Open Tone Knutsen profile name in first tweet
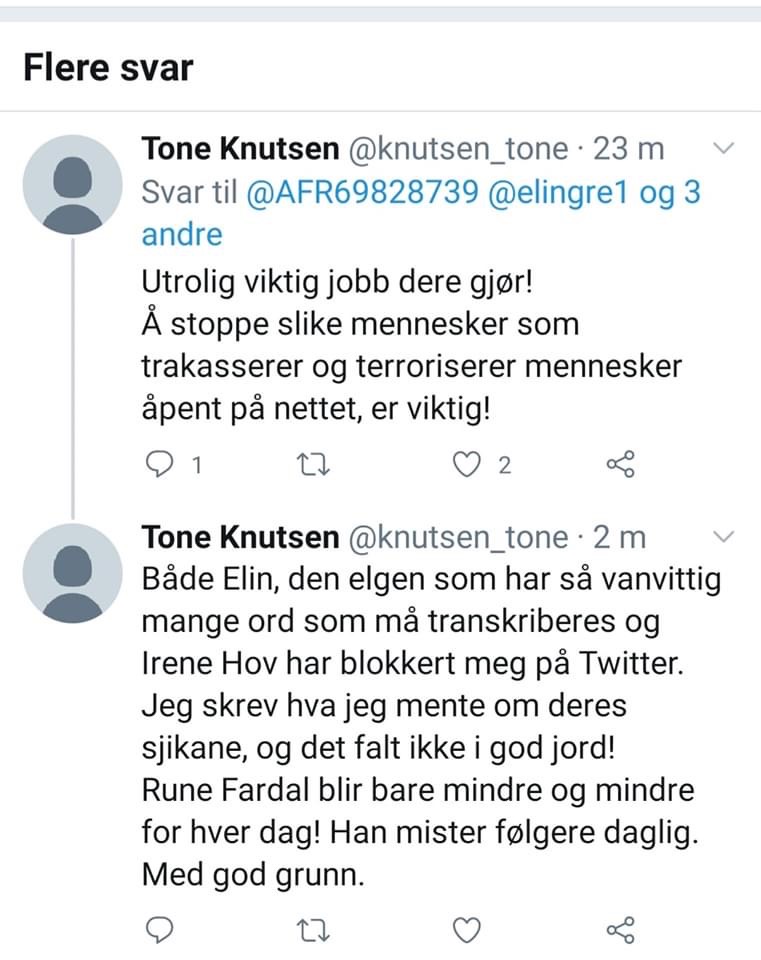 click(240, 149)
